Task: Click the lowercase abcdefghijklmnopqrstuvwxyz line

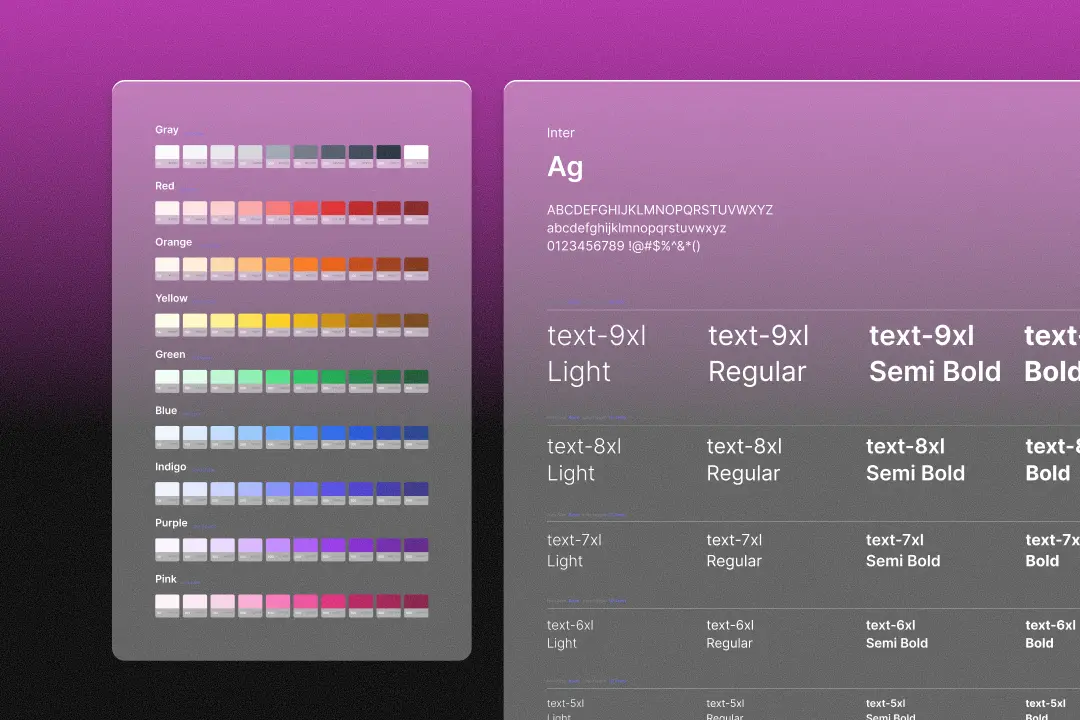Action: pyautogui.click(x=636, y=228)
